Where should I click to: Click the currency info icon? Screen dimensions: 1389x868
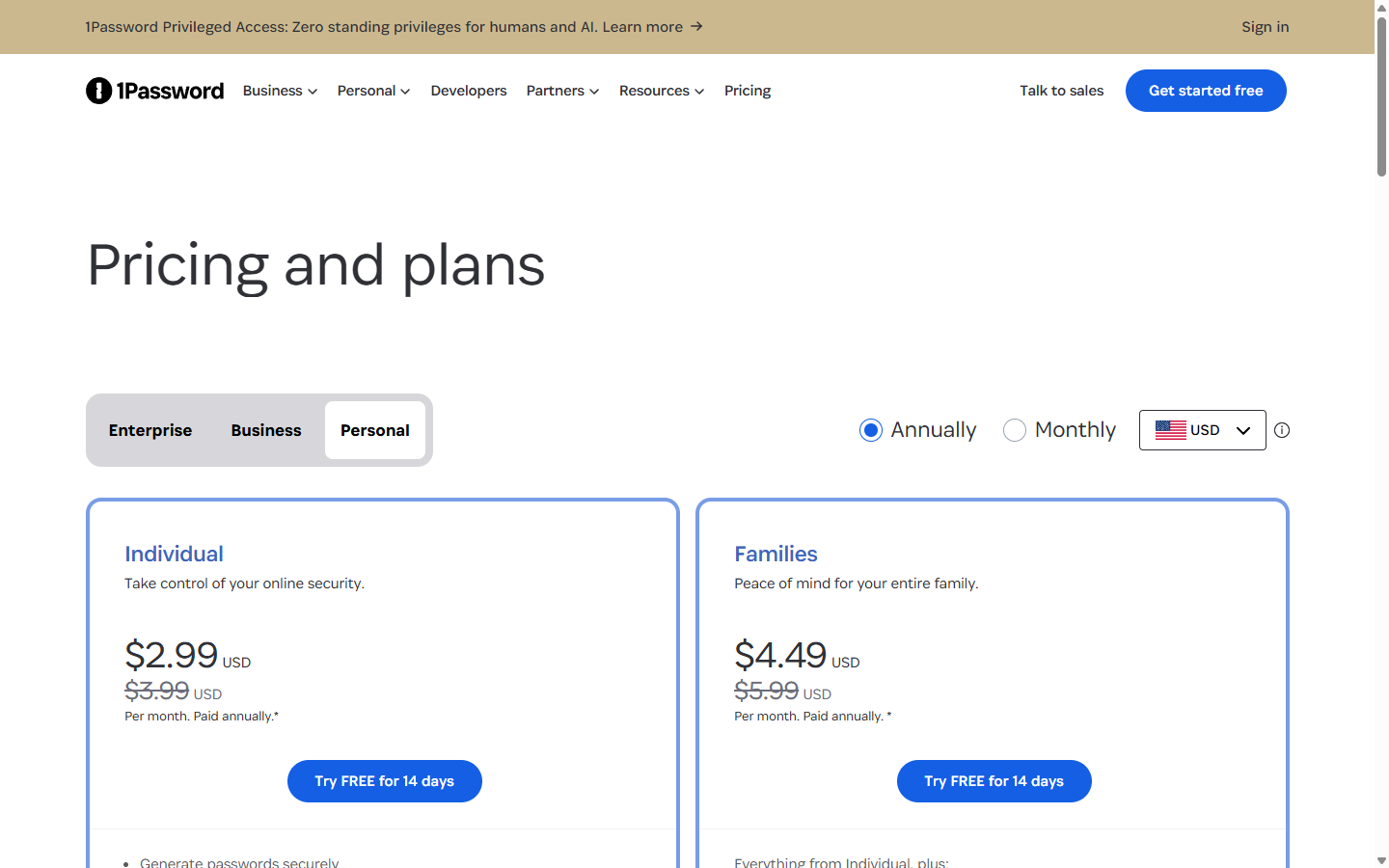point(1282,430)
